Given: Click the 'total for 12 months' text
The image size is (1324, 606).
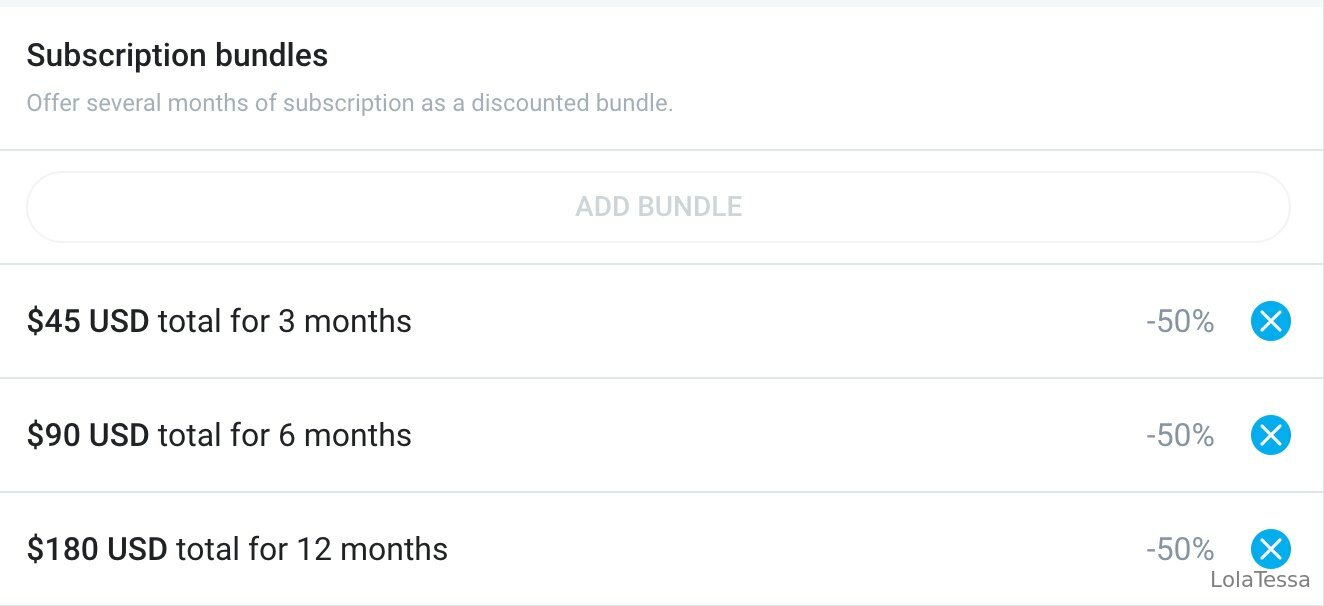Looking at the screenshot, I should (312, 549).
